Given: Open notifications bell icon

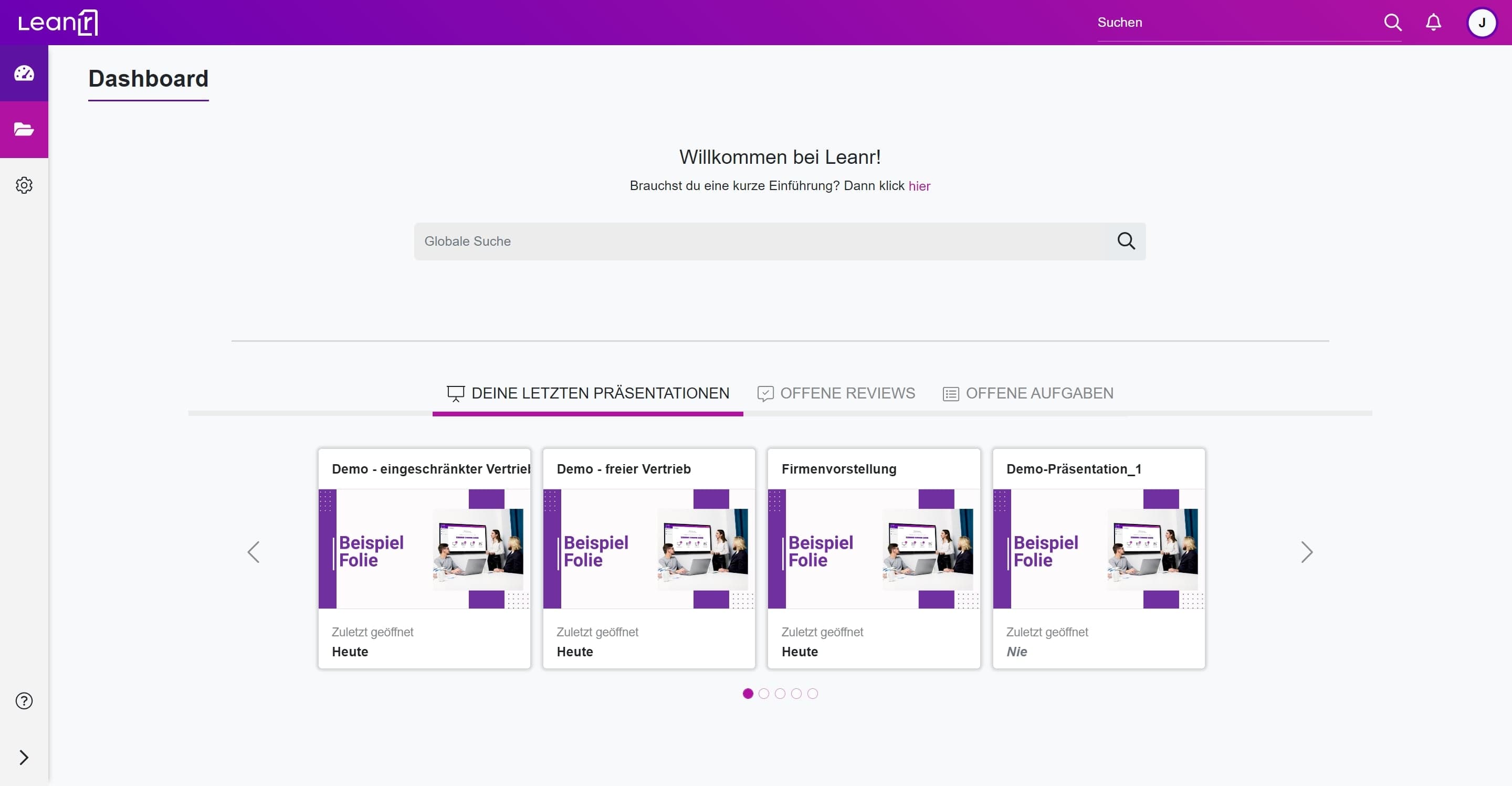Looking at the screenshot, I should coord(1433,22).
